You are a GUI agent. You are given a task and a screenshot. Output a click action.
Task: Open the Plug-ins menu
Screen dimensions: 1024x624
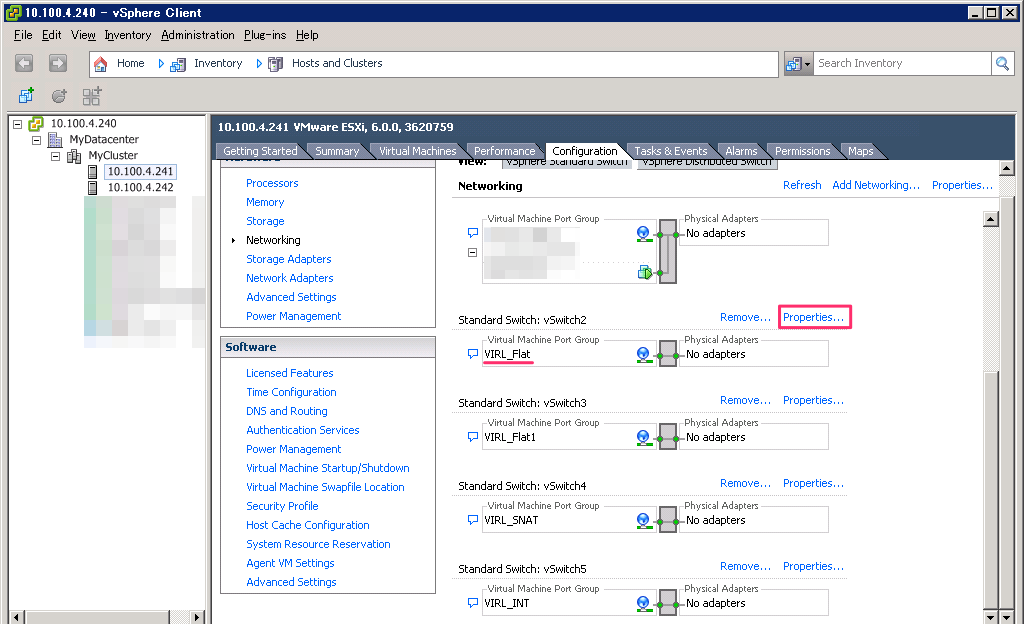tap(264, 35)
